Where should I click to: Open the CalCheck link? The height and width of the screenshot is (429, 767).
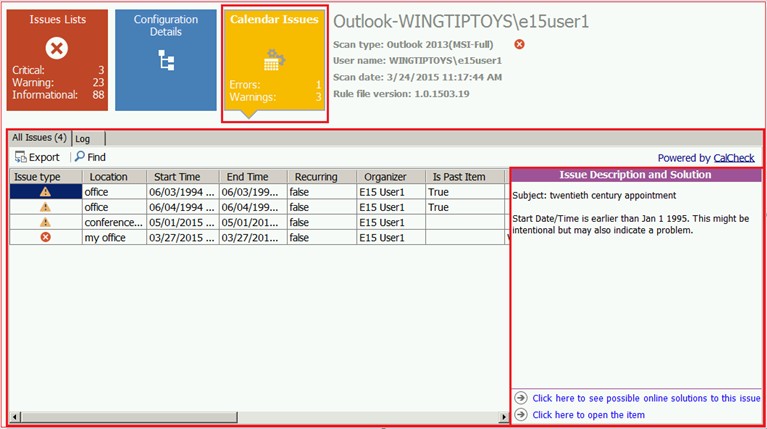[734, 158]
